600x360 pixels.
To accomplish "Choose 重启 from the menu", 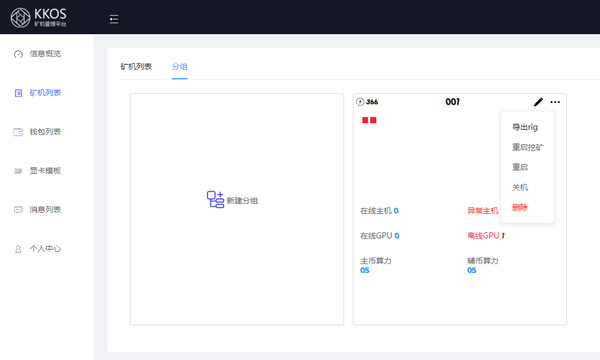I will [520, 167].
